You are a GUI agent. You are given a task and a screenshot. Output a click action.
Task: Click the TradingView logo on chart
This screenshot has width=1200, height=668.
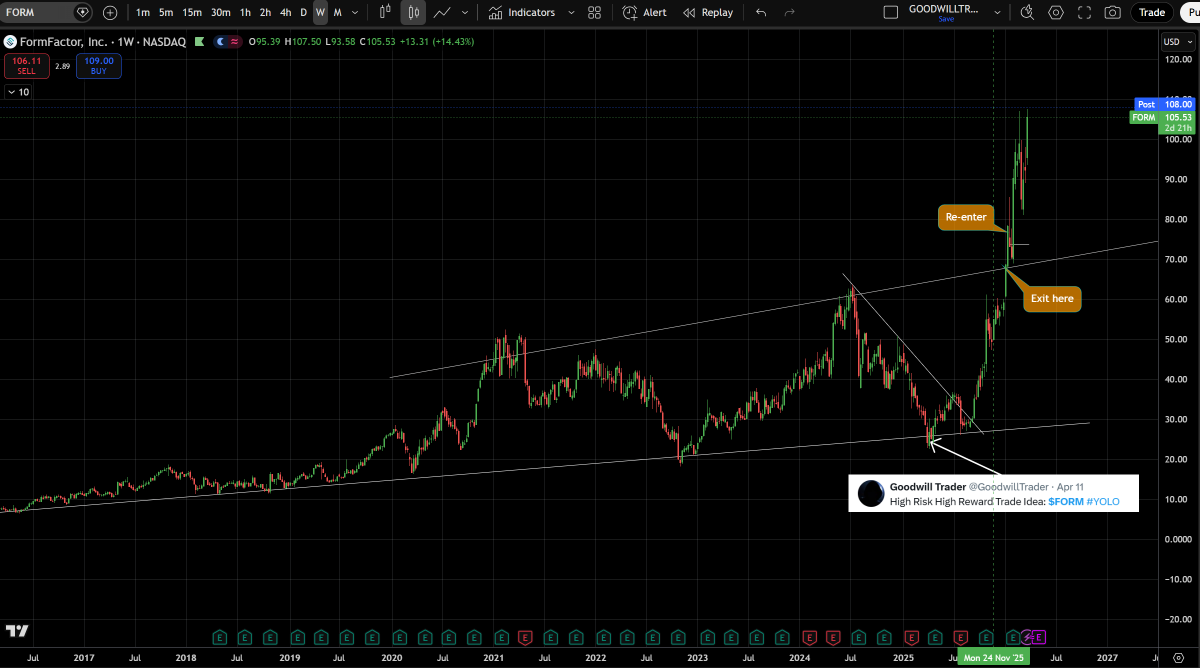[17, 631]
